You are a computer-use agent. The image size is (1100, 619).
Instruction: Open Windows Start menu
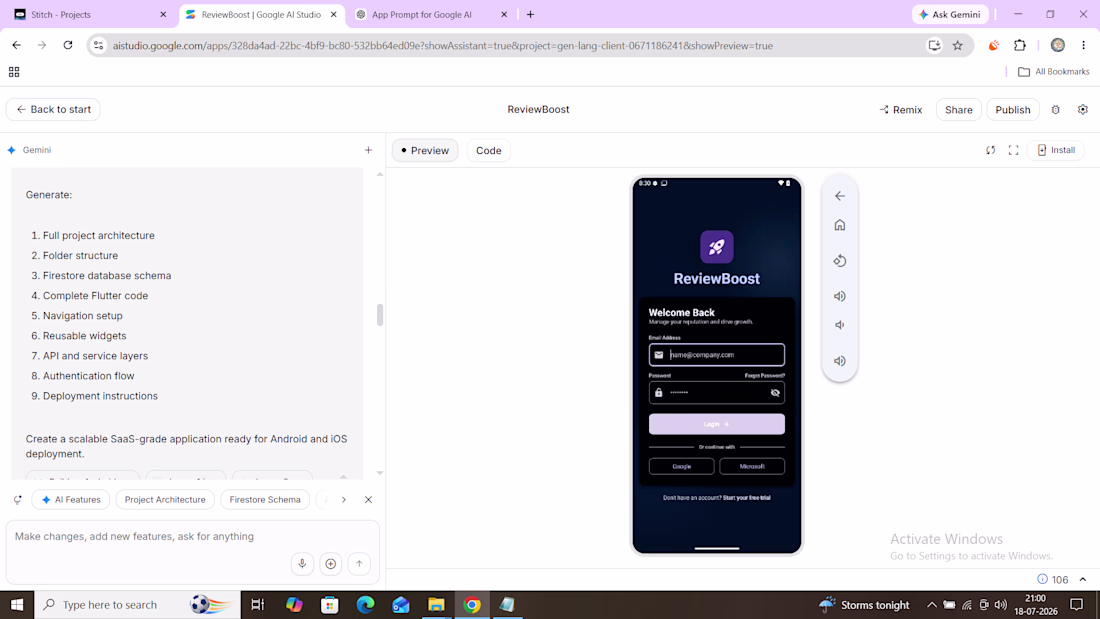(17, 605)
